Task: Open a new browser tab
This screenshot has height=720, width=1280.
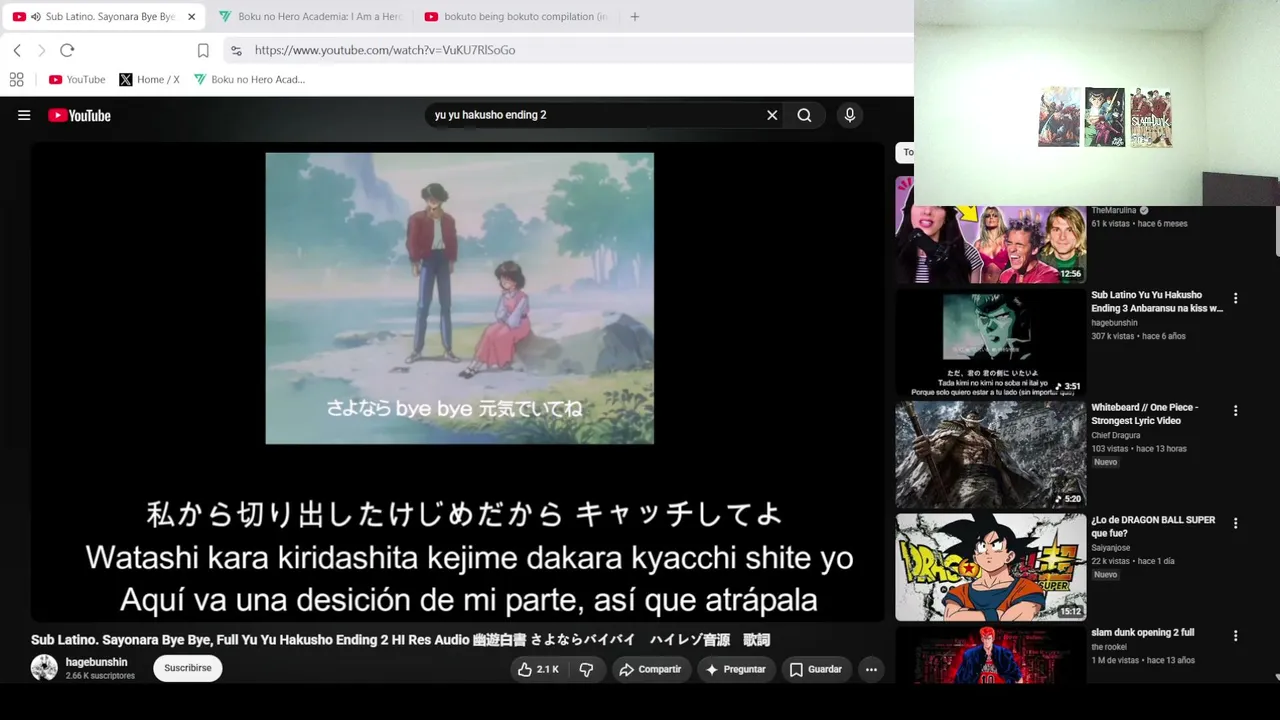Action: (634, 17)
